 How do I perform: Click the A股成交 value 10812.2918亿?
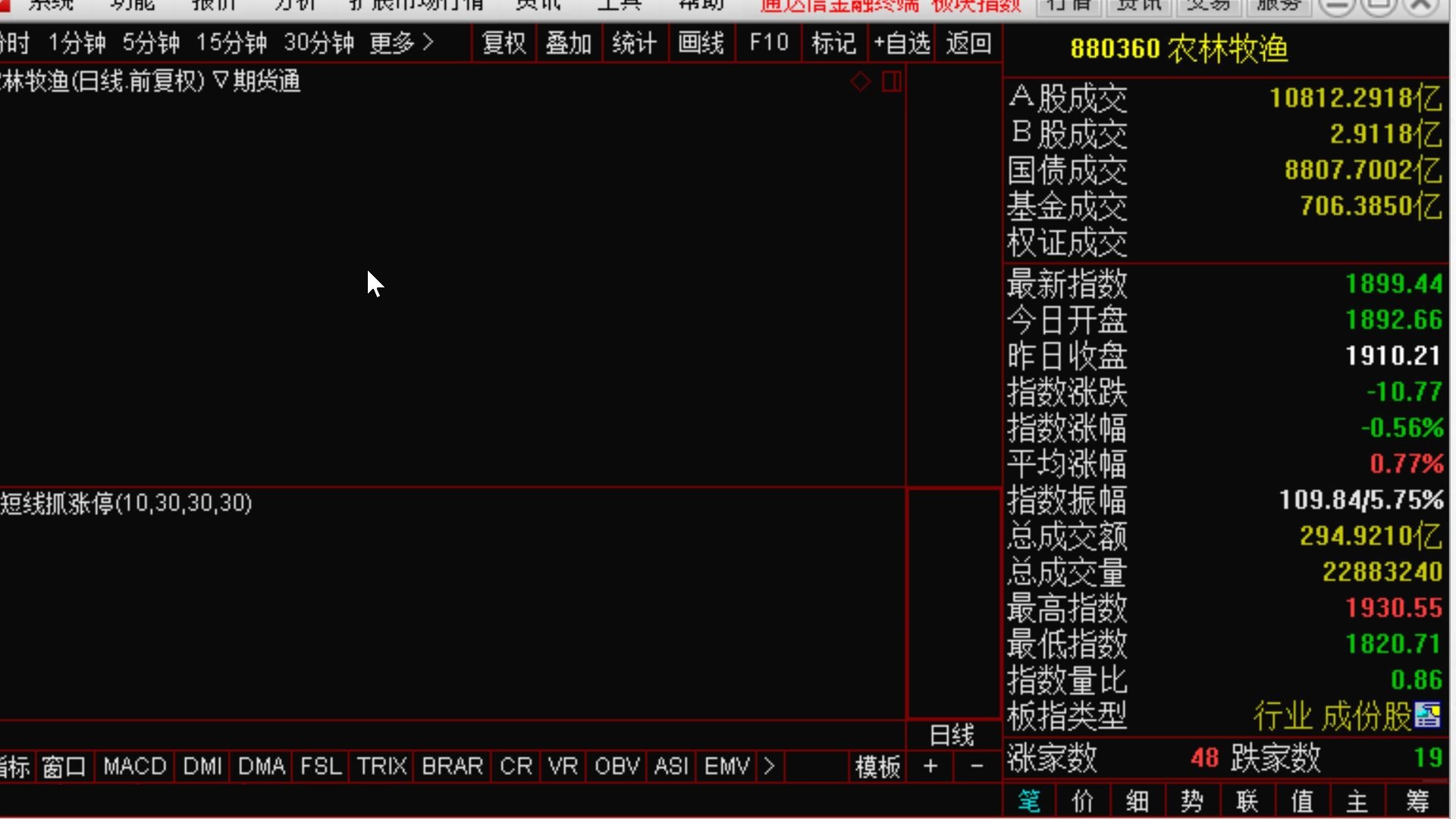1356,98
